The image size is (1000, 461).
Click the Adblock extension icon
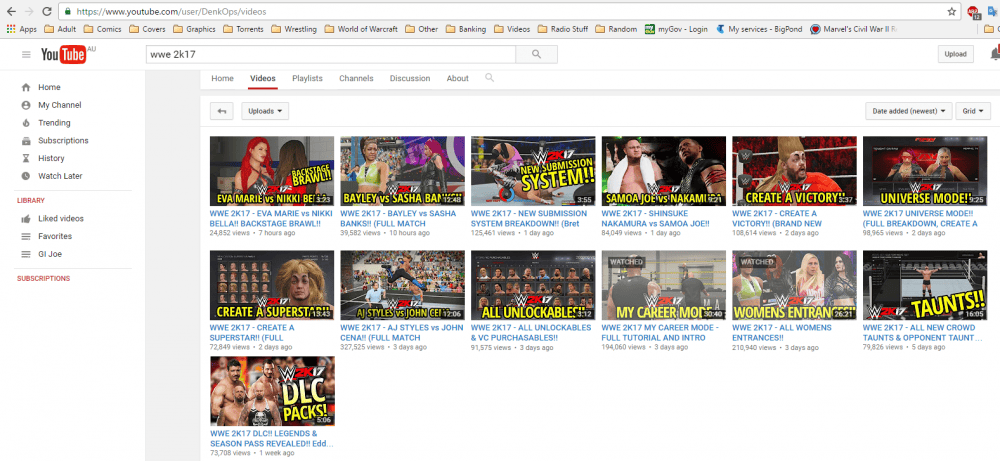(x=973, y=11)
